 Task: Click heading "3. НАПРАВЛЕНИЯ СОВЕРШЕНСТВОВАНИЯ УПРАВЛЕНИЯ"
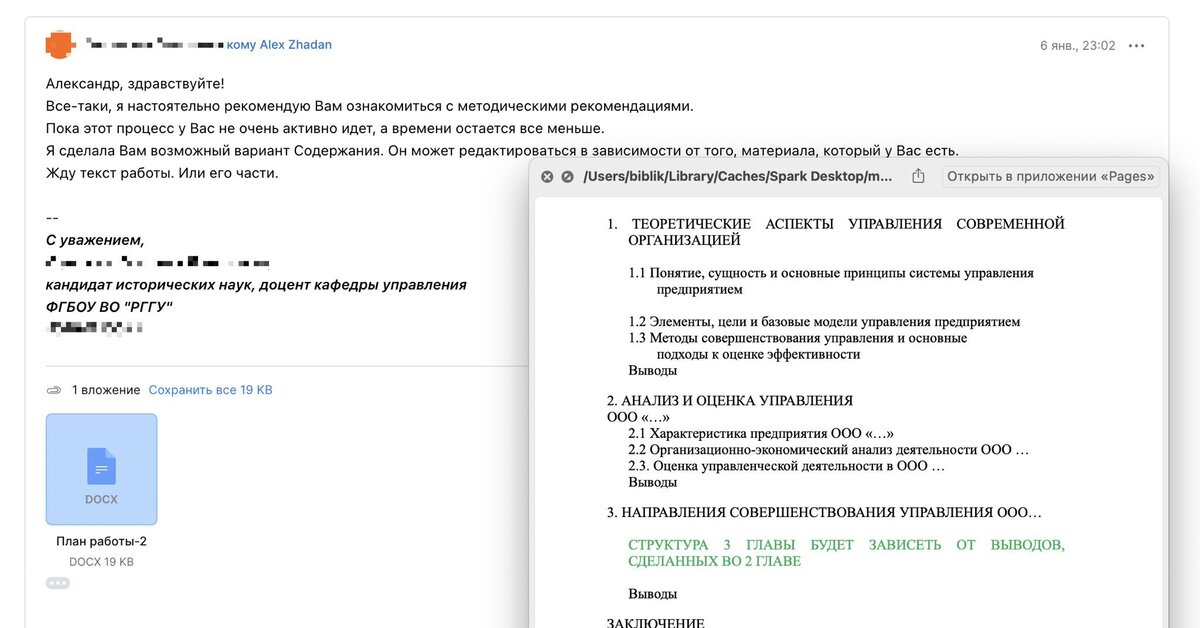[x=824, y=513]
